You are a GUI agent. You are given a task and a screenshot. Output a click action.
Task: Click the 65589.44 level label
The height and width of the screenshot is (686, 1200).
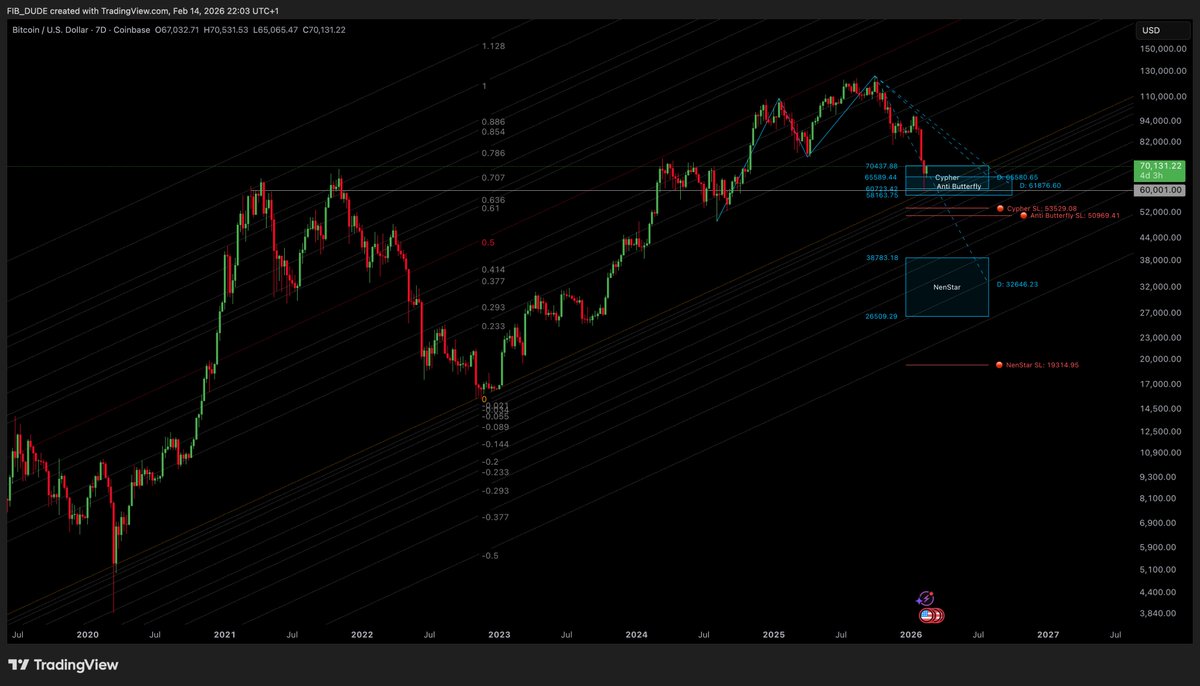tap(882, 177)
